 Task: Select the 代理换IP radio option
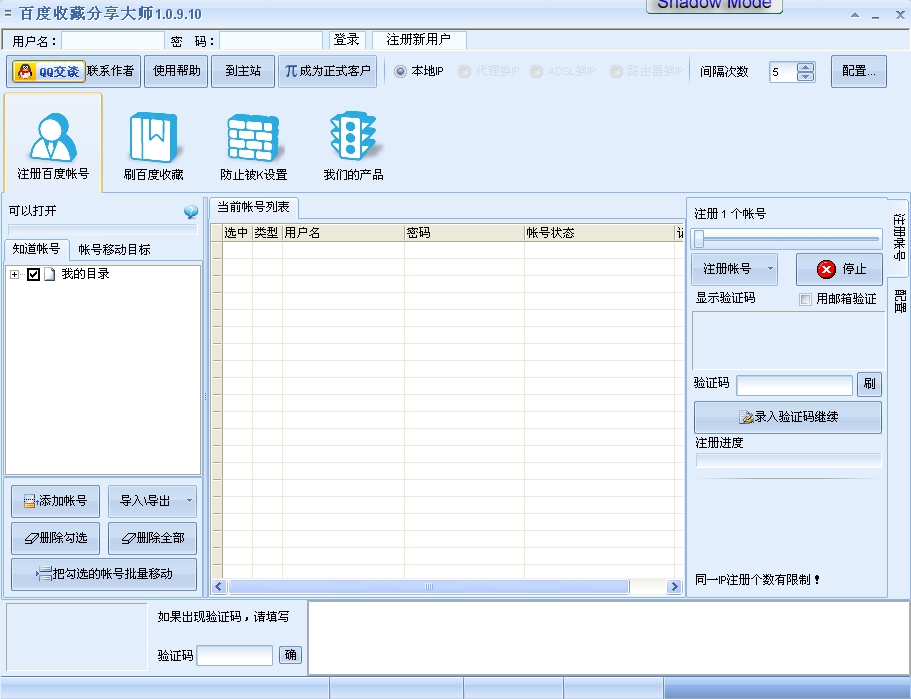(464, 71)
